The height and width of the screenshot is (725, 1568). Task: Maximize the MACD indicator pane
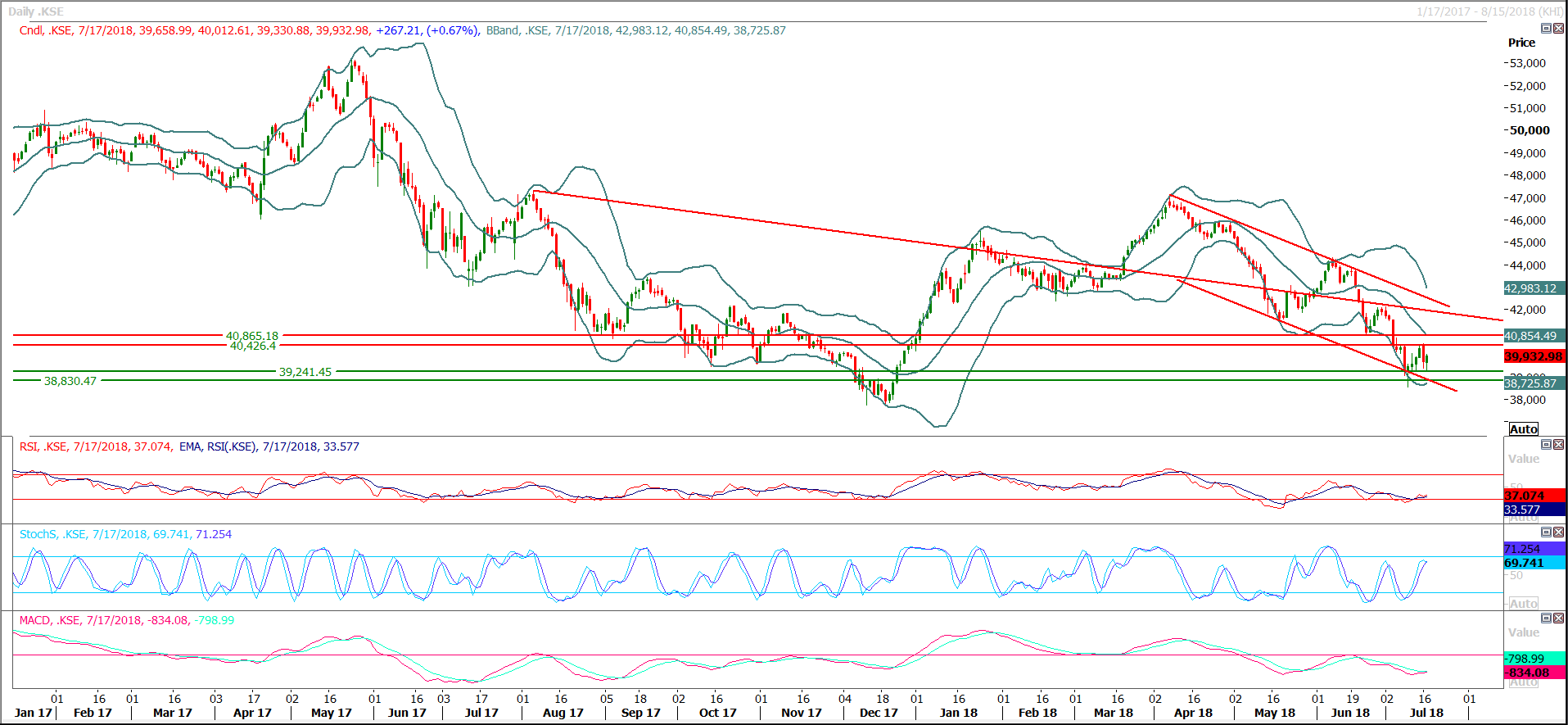pos(1546,619)
